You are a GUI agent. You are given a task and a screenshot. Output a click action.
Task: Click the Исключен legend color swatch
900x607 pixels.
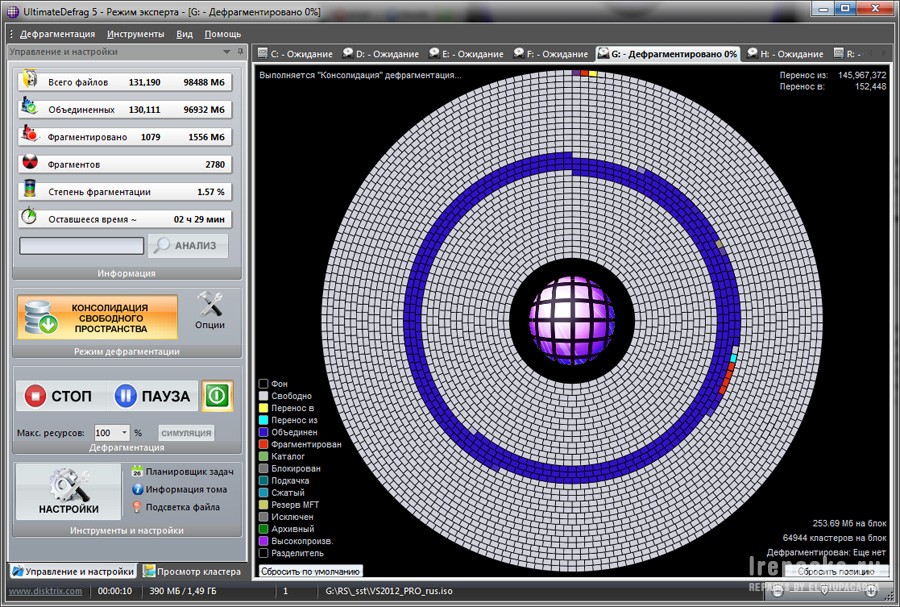point(263,516)
